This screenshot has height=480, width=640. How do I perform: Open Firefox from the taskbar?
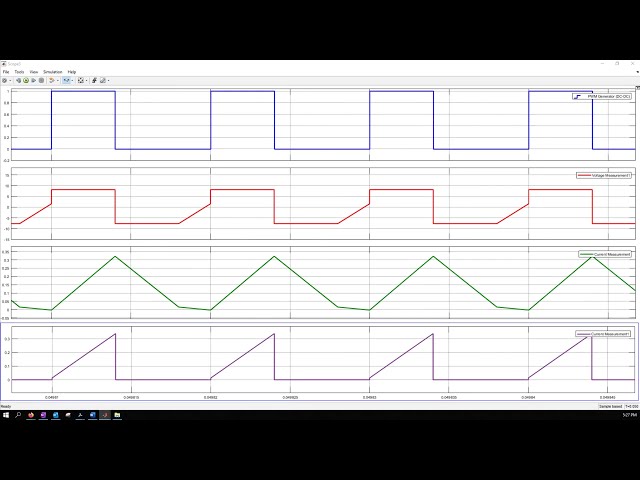tap(31, 415)
